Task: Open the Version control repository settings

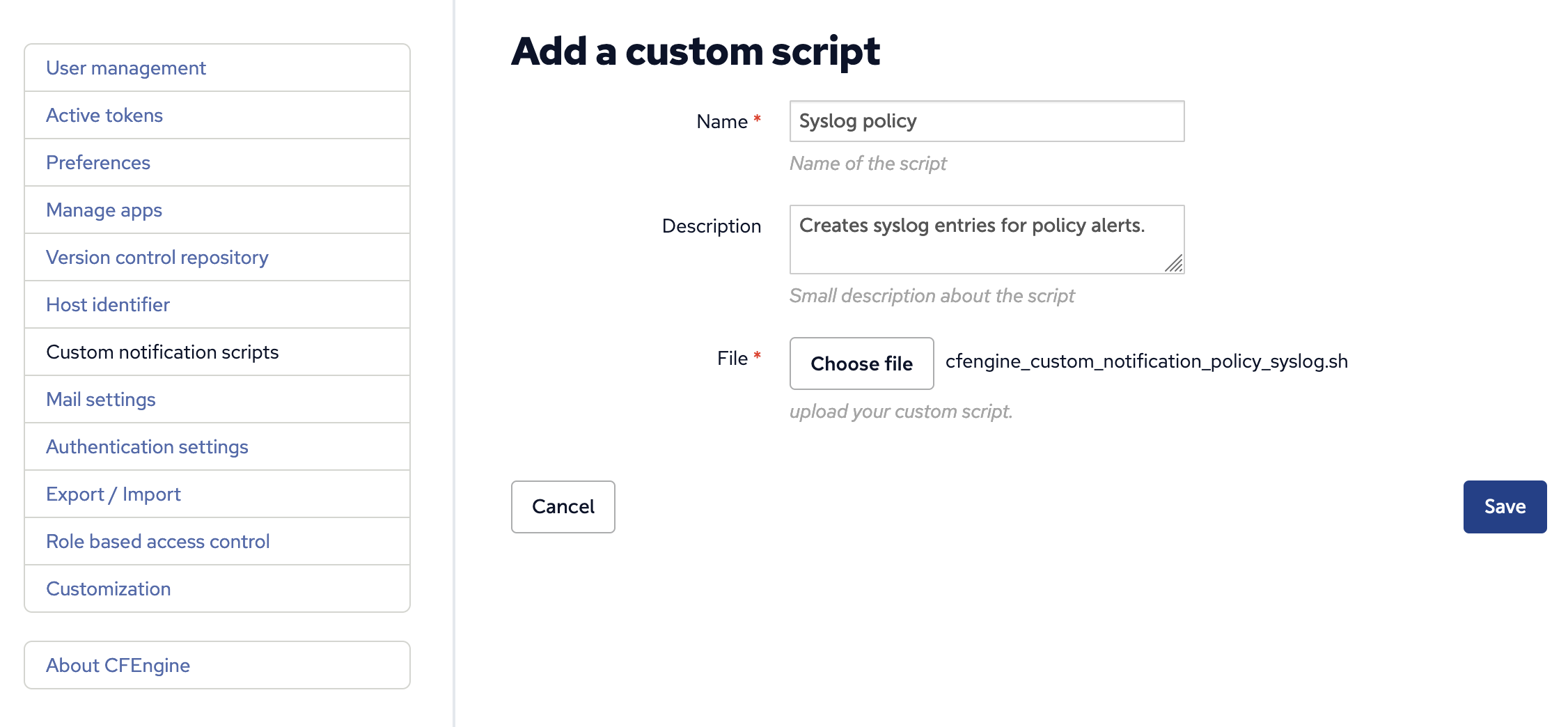Action: pyautogui.click(x=157, y=257)
